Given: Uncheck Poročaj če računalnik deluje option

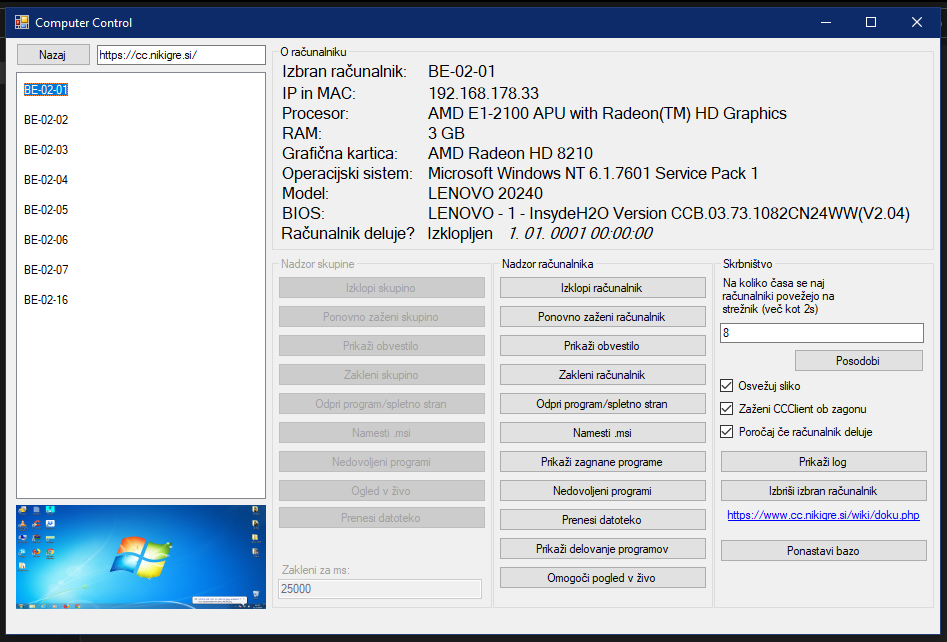Looking at the screenshot, I should tap(727, 432).
